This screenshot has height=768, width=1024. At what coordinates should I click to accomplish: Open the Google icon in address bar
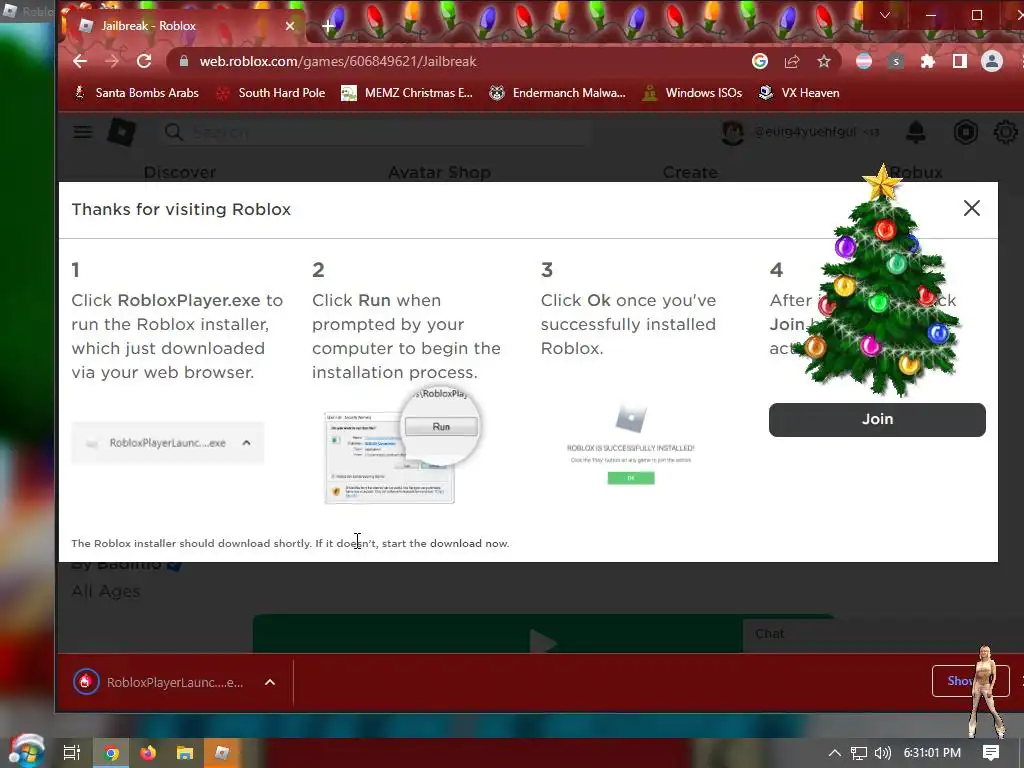pyautogui.click(x=760, y=61)
